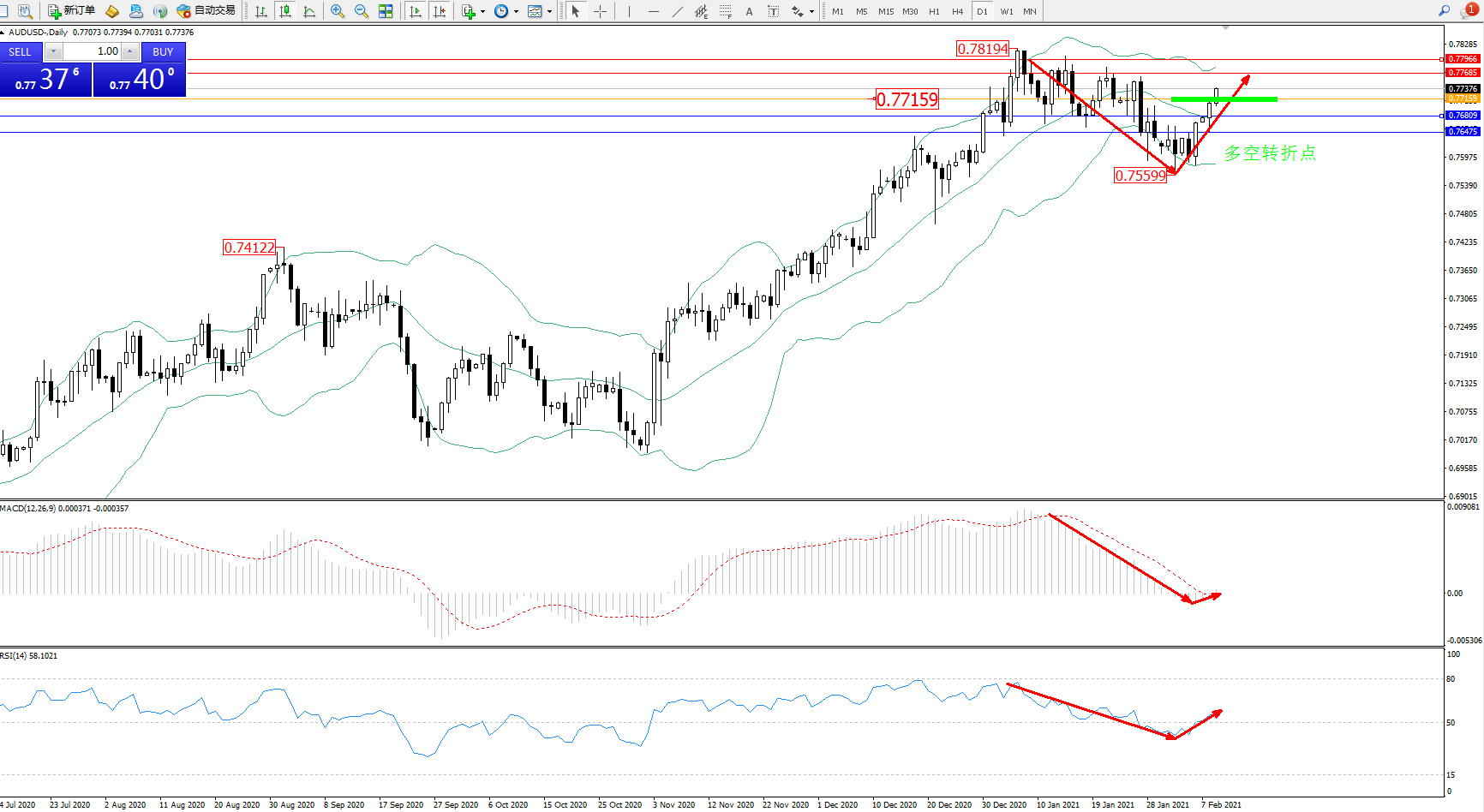Select the draw trendline tool

click(678, 11)
